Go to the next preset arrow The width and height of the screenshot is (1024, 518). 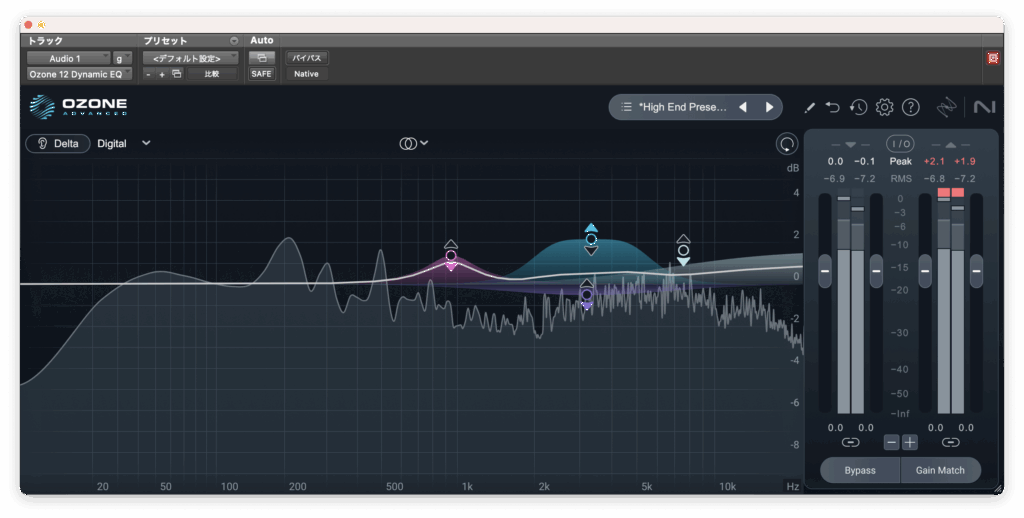tap(769, 107)
